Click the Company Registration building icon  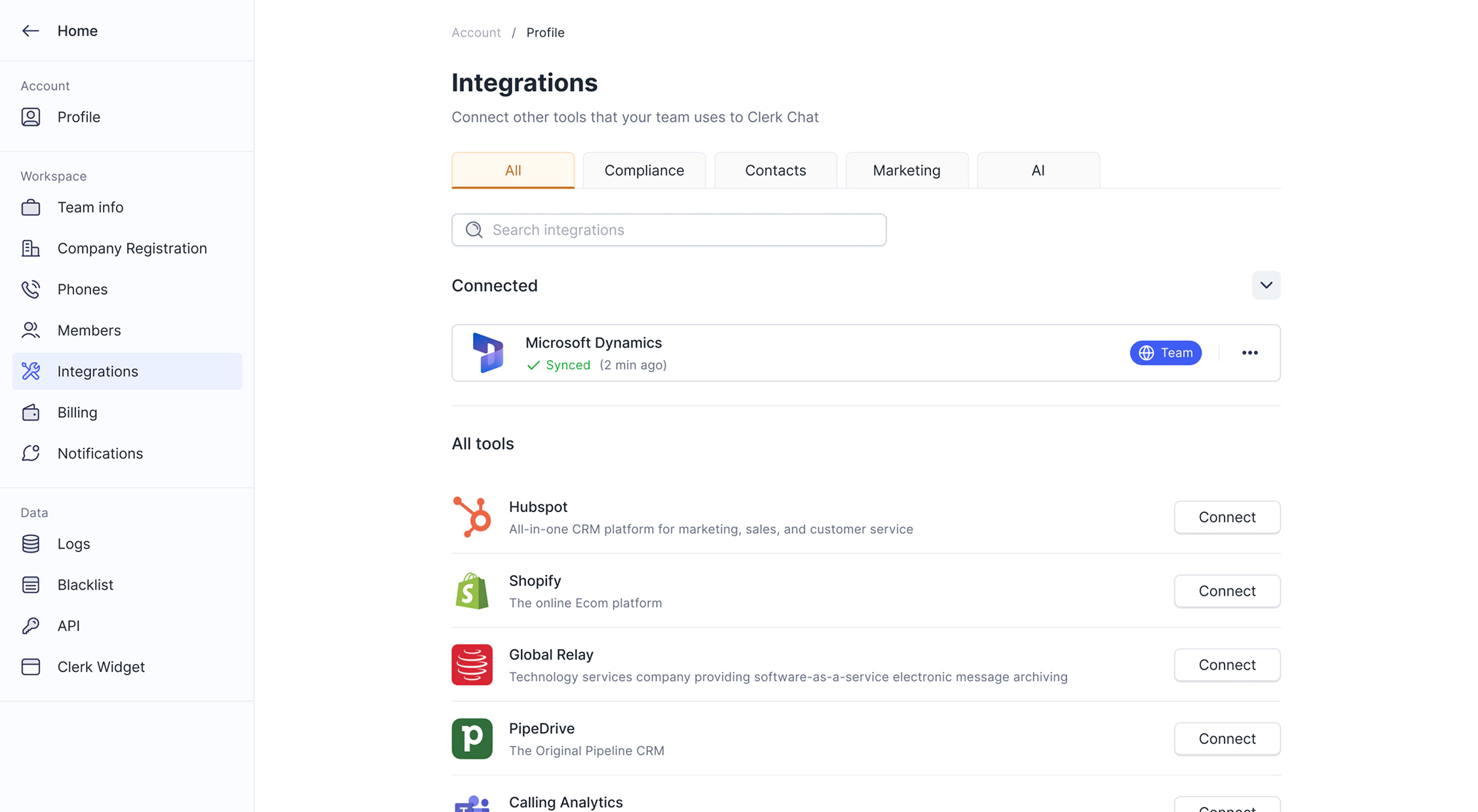[x=30, y=248]
